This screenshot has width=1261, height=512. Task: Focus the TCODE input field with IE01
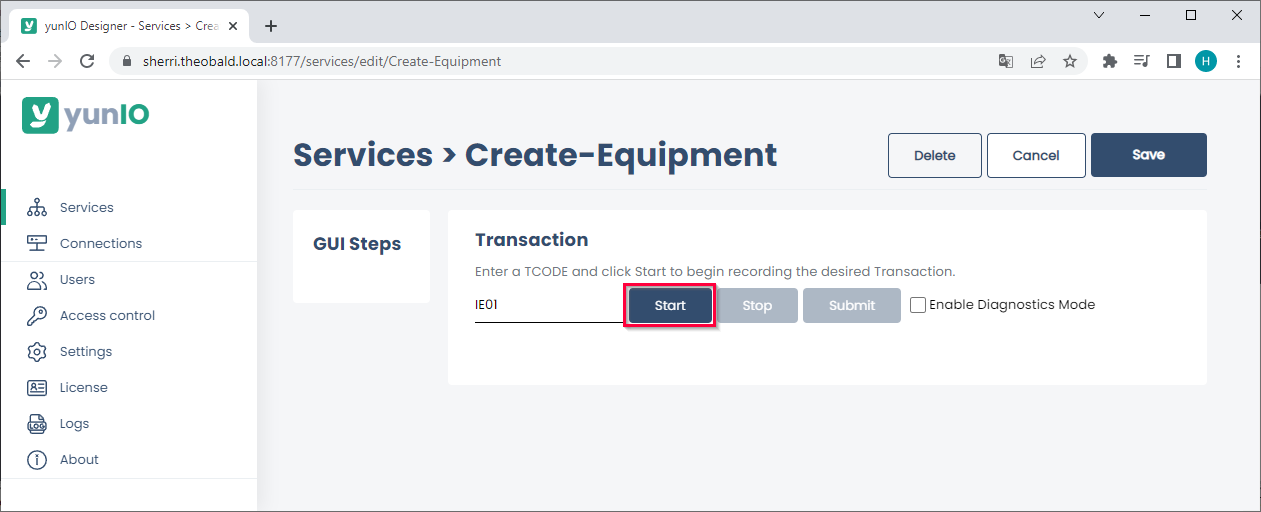[x=549, y=306]
